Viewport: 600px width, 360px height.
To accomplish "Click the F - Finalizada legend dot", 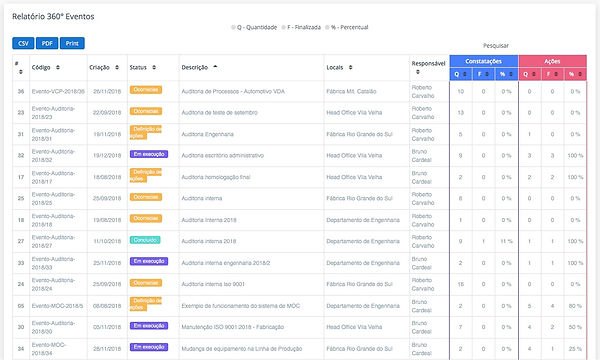I will coord(284,27).
